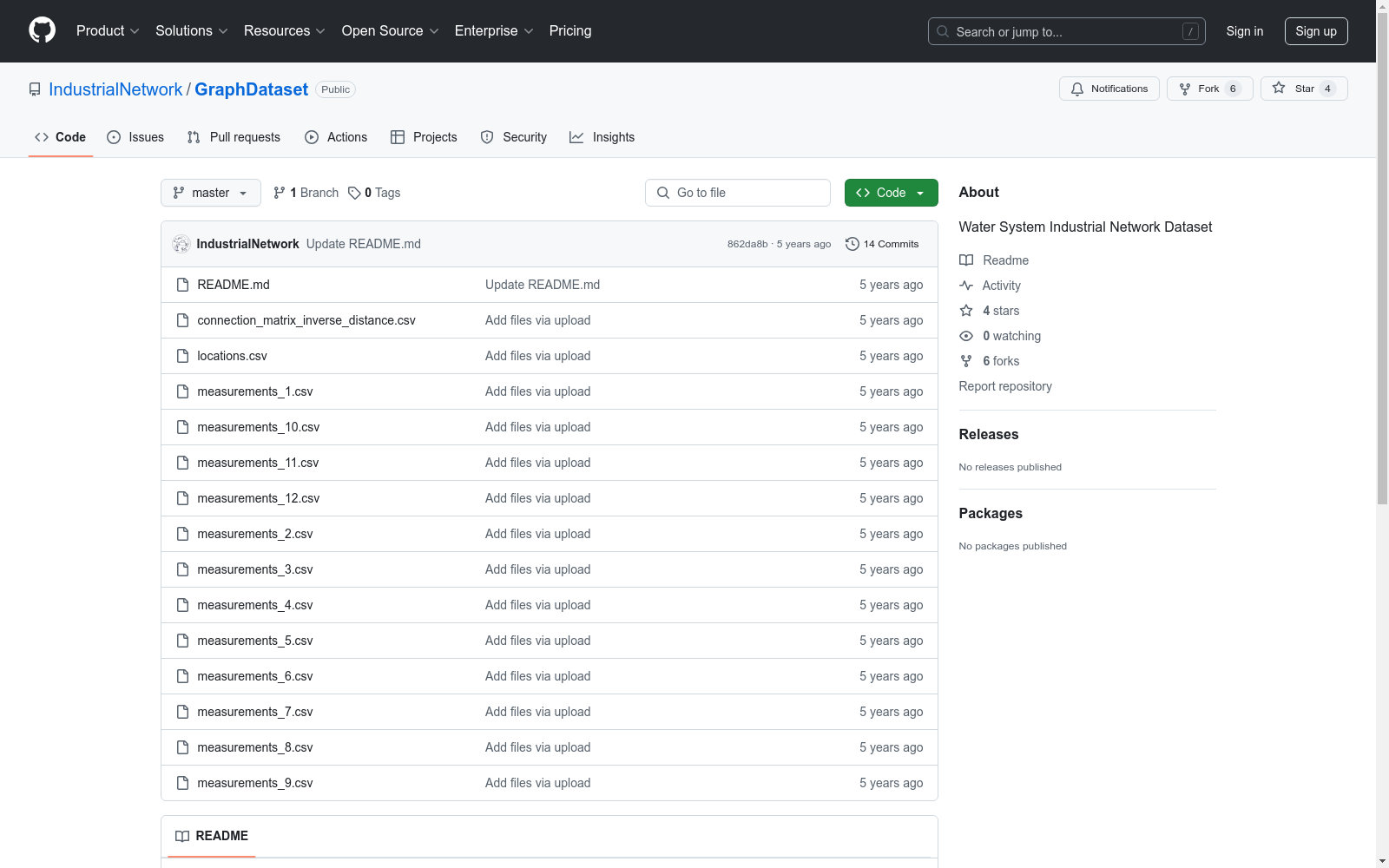Image resolution: width=1389 pixels, height=868 pixels.
Task: Switch to the Issues tab
Action: point(135,137)
